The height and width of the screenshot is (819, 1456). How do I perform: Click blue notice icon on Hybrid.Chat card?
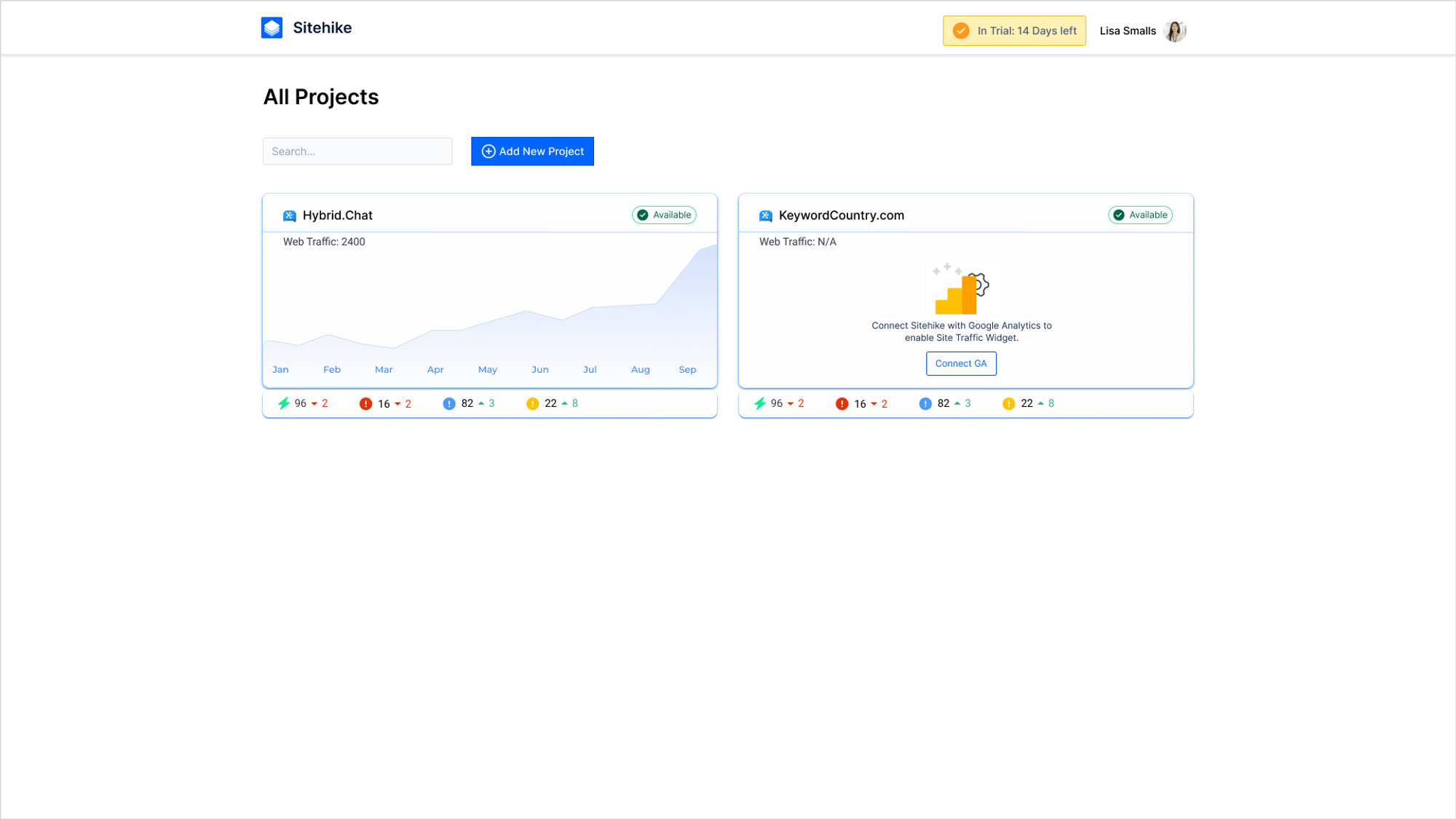pyautogui.click(x=449, y=403)
